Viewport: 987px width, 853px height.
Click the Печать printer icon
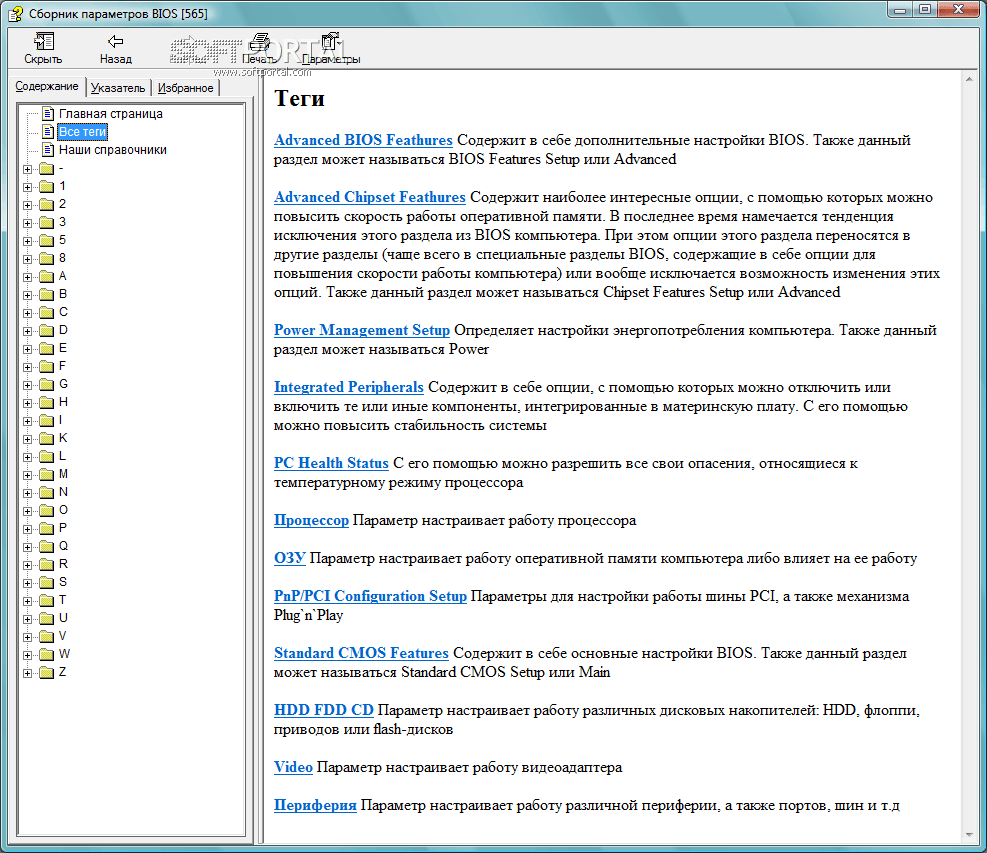(259, 42)
